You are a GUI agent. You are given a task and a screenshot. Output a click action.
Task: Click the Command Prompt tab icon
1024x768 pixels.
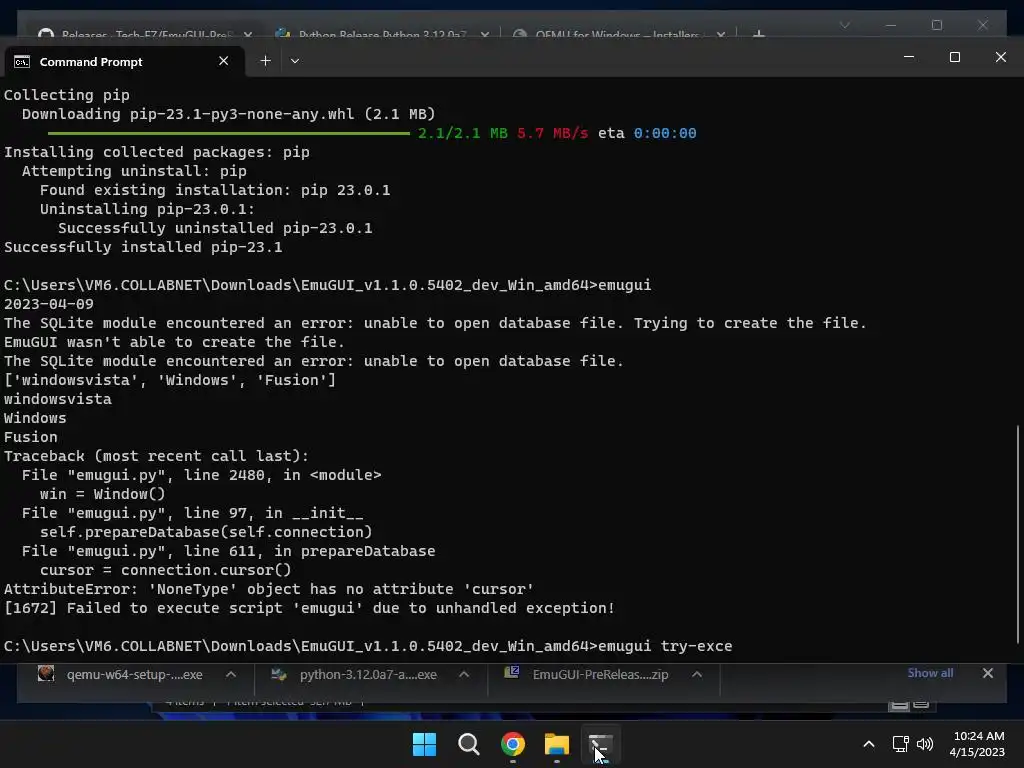(22, 61)
